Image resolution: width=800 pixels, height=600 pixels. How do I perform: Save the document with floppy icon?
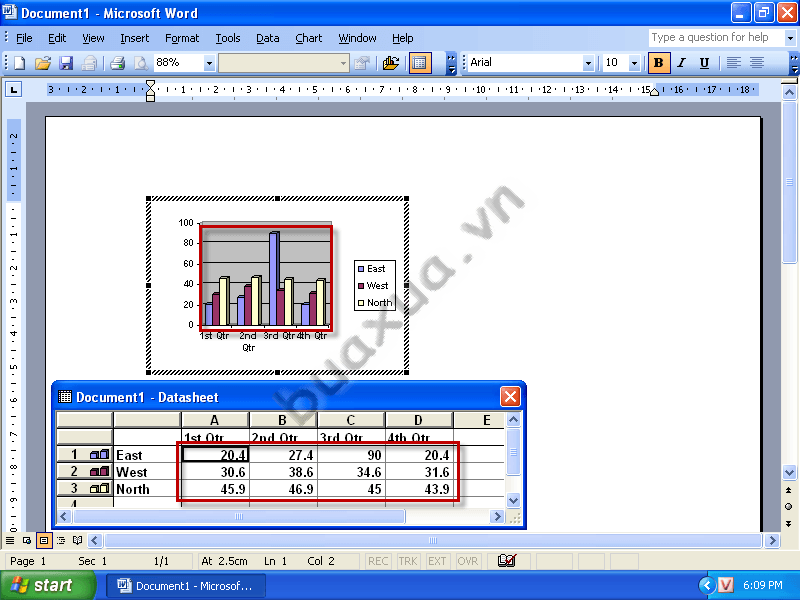66,63
